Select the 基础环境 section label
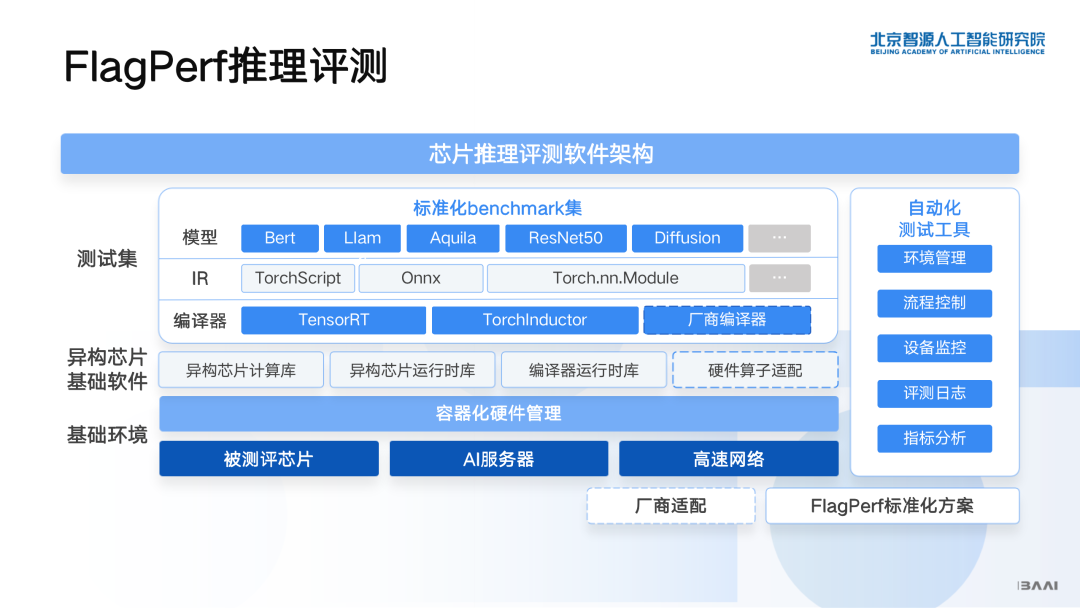 coord(107,435)
